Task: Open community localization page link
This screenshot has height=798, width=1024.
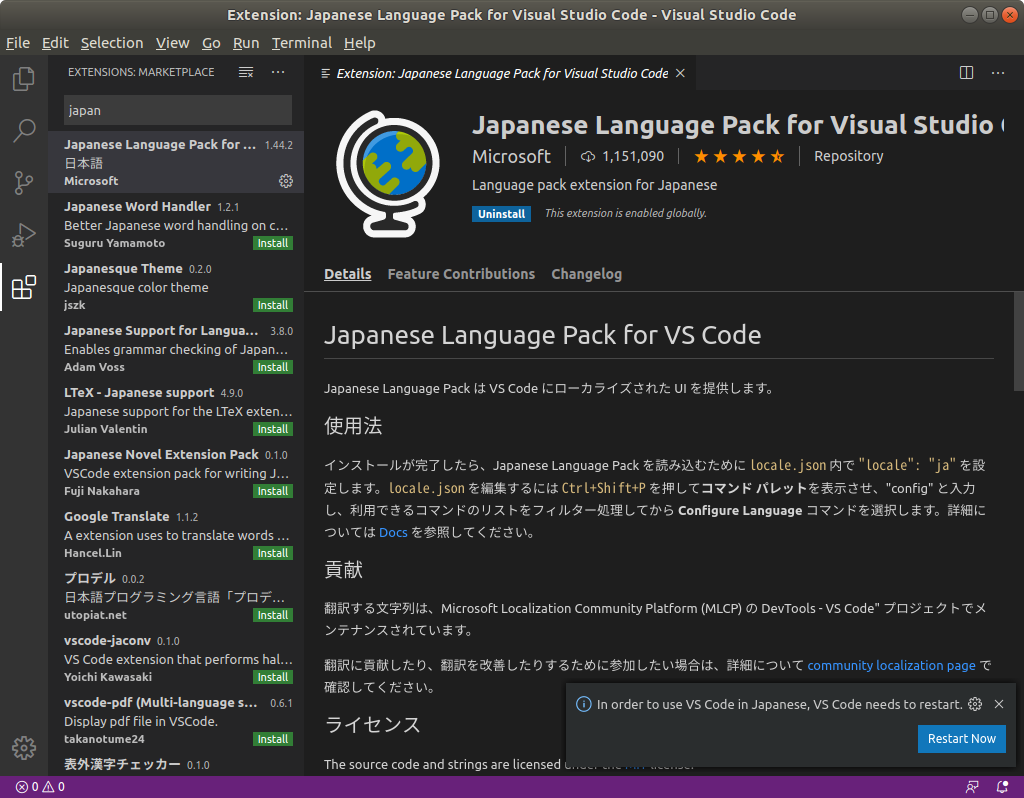Action: pos(891,665)
